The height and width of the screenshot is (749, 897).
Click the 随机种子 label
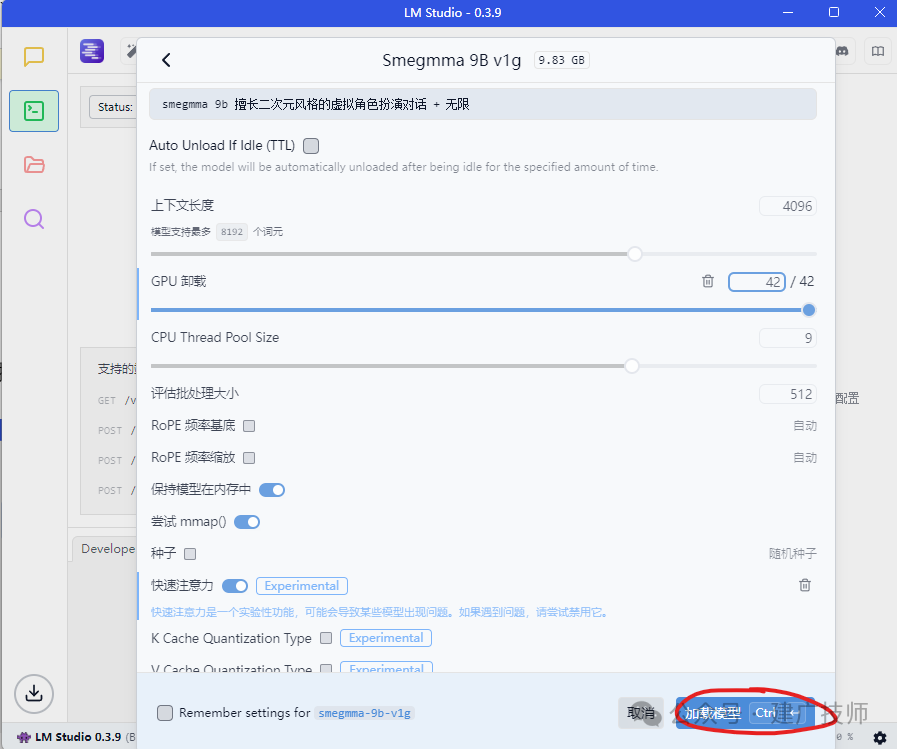792,554
